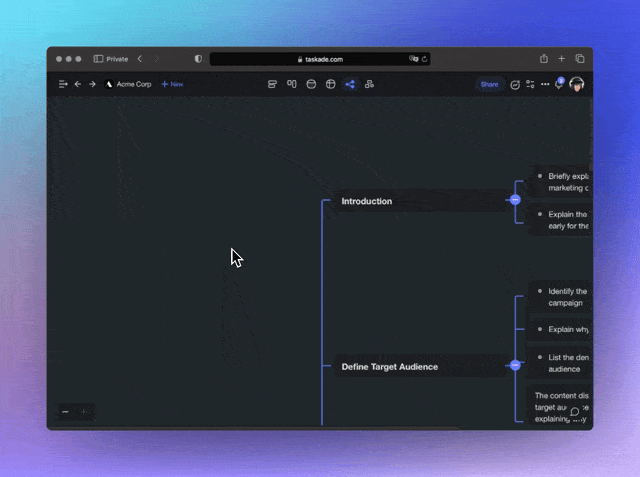Screen dimensions: 640x477
Task: Select the mind map view icon
Action: [350, 84]
